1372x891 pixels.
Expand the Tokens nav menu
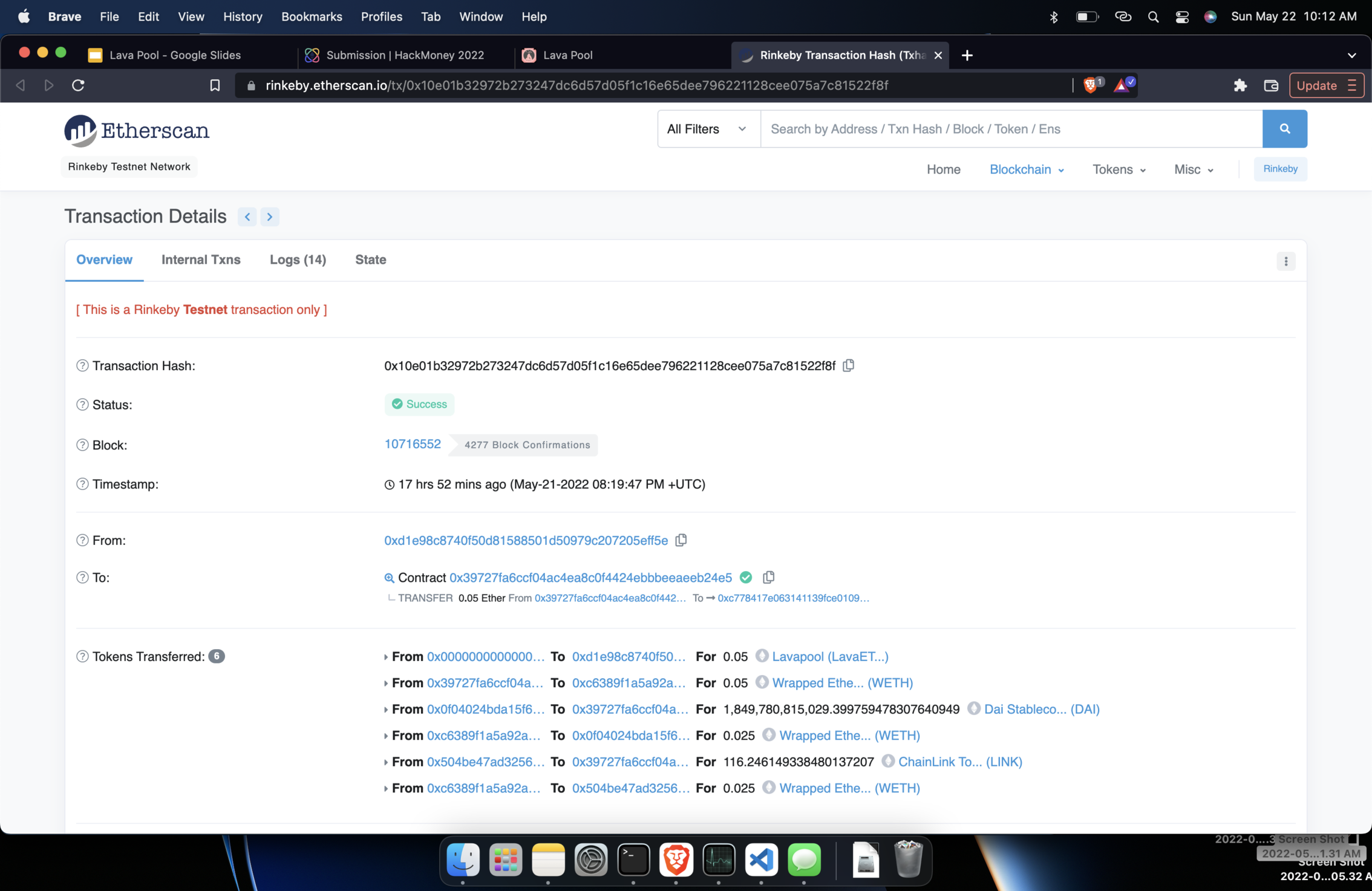pyautogui.click(x=1119, y=169)
